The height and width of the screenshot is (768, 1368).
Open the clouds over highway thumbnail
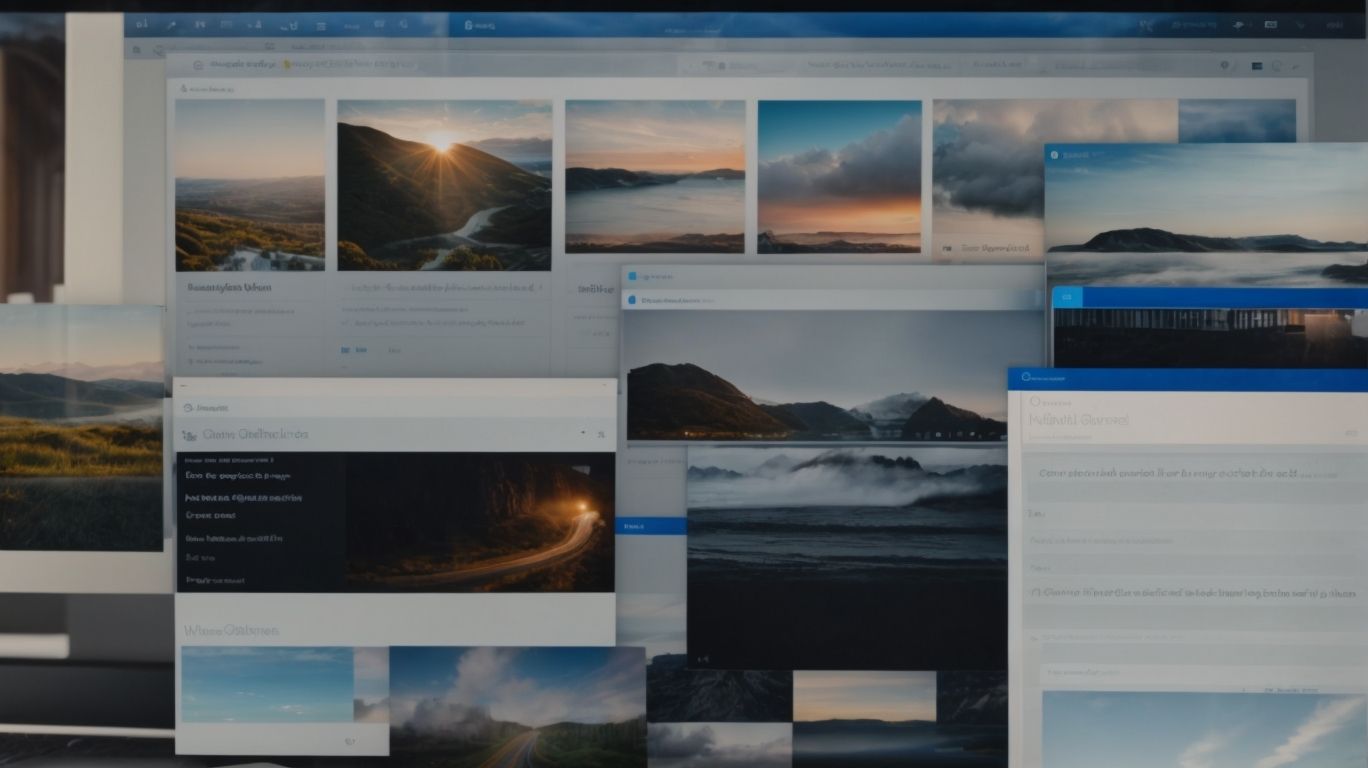517,707
